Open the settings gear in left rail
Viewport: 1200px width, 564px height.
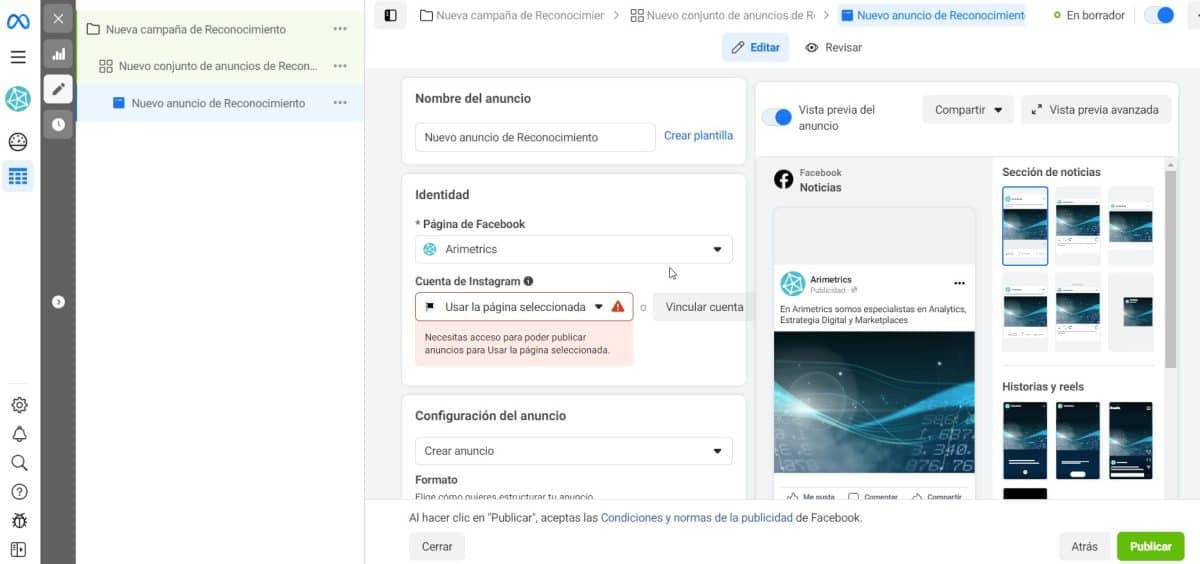click(19, 405)
